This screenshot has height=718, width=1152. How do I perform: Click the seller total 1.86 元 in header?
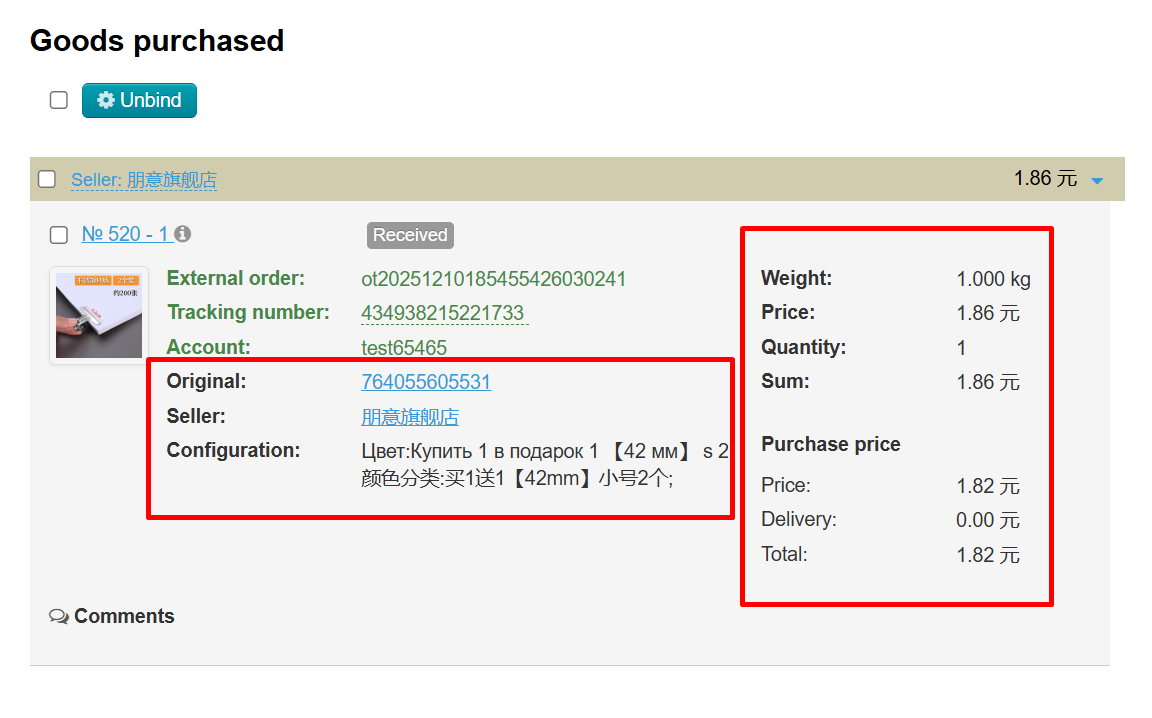coord(1045,179)
